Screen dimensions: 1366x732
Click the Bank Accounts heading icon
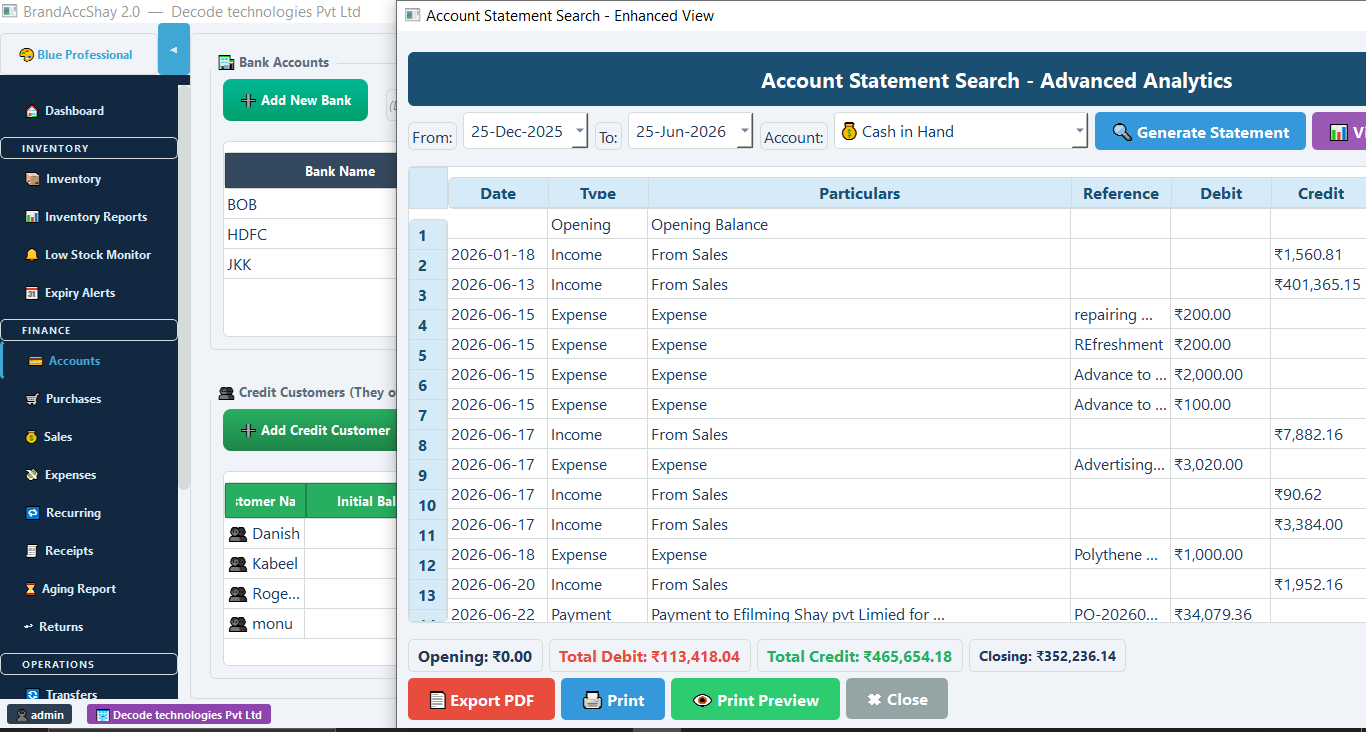pyautogui.click(x=227, y=62)
